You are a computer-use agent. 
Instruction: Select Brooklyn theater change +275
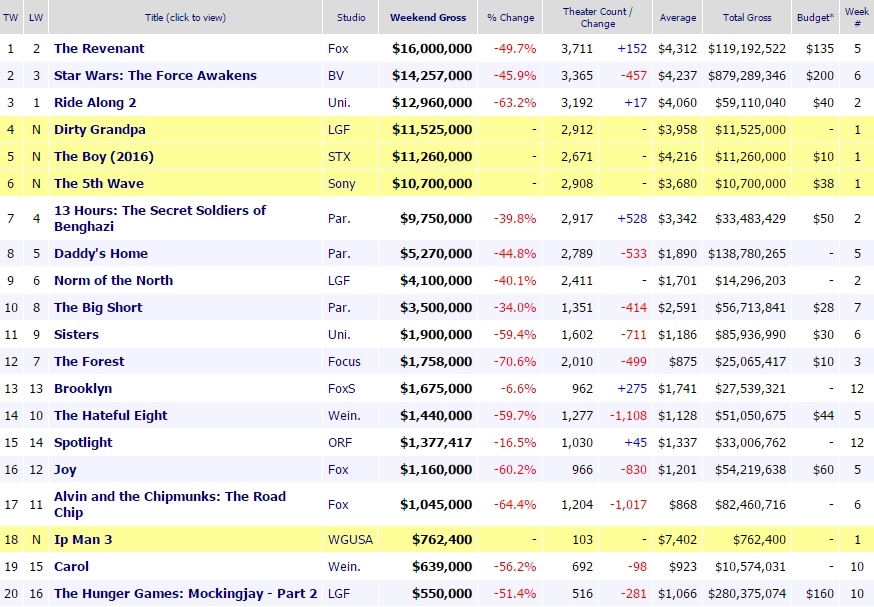pyautogui.click(x=632, y=389)
